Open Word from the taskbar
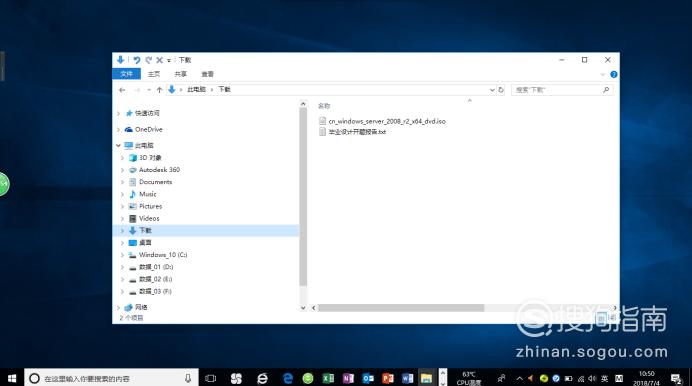Viewport: 692px width, 386px height. (407, 378)
